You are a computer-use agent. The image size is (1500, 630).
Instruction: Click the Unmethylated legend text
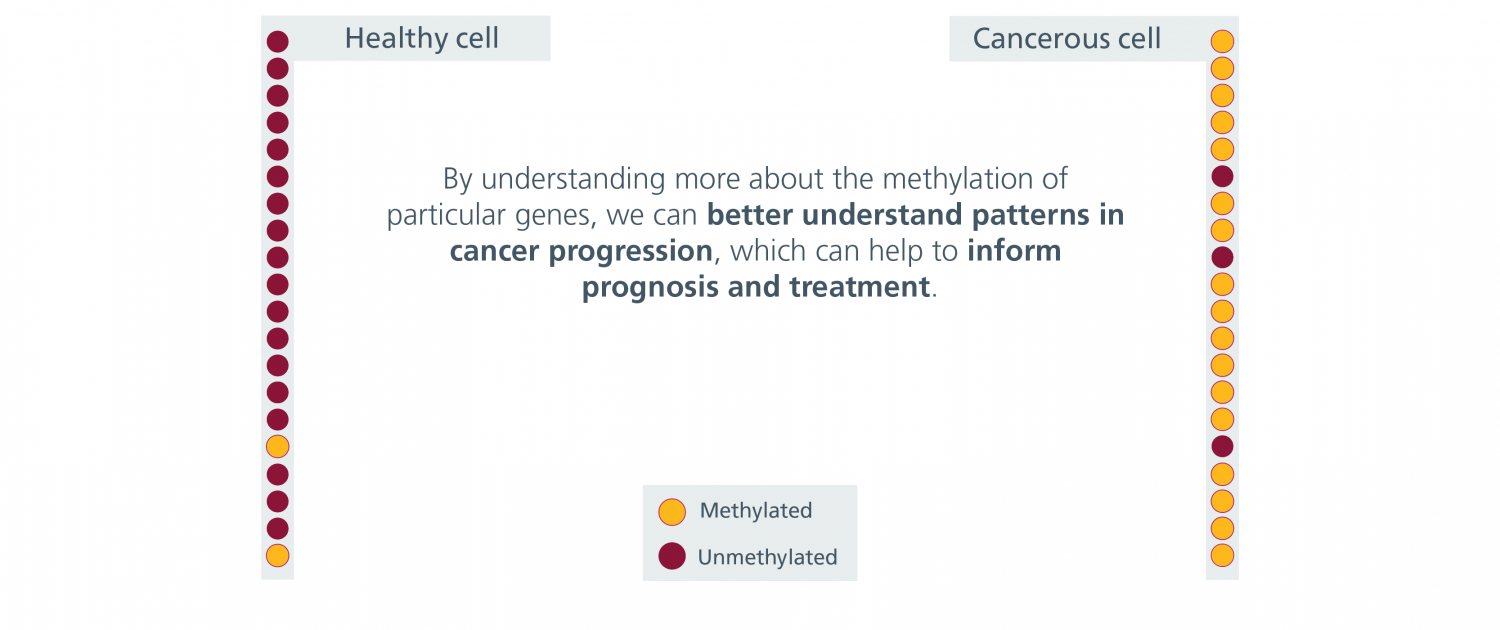(768, 557)
